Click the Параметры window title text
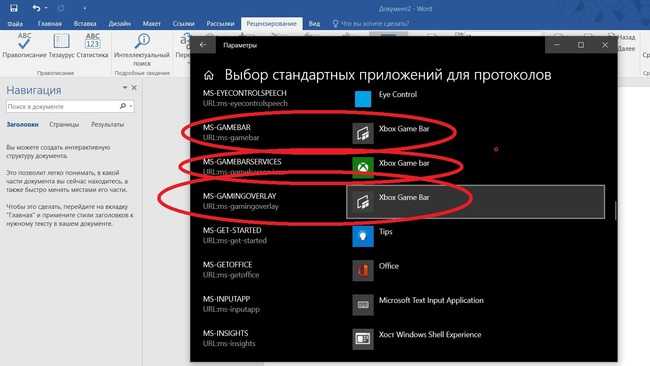 (240, 45)
